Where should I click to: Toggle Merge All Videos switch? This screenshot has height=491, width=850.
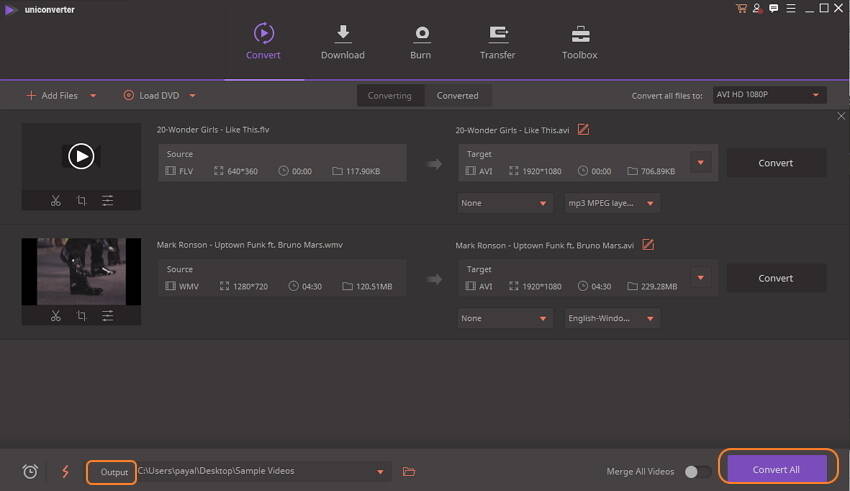(x=698, y=472)
